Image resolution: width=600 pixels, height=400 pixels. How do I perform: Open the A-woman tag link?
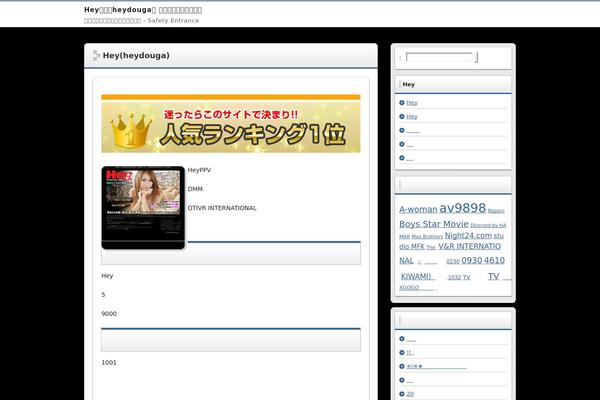click(418, 209)
